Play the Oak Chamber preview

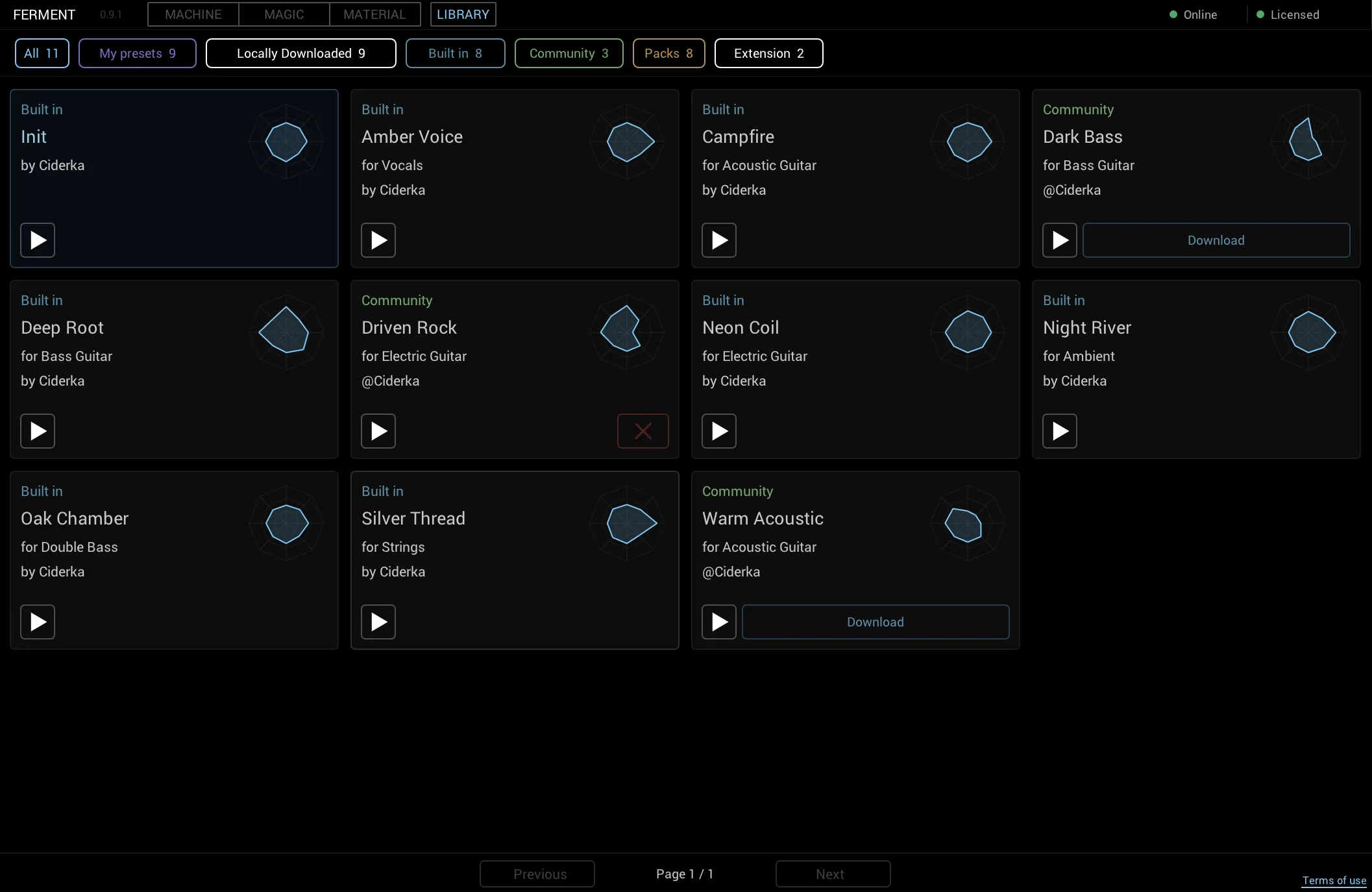(38, 622)
